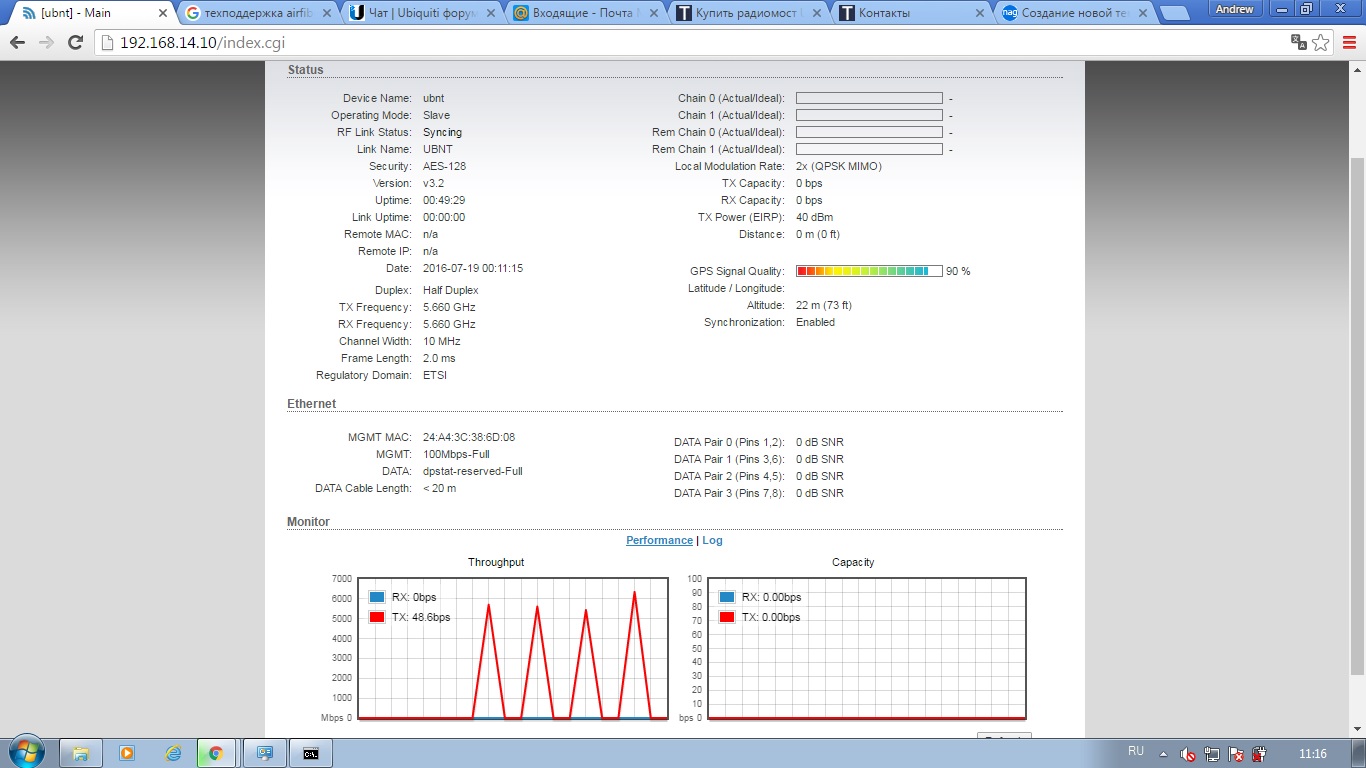Click the Capacity chart graph area

[x=867, y=648]
